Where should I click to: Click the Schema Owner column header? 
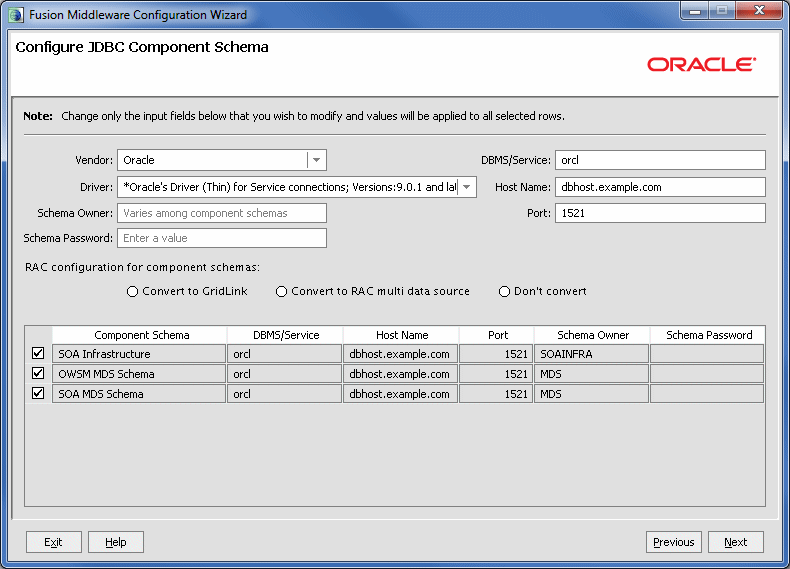[592, 335]
